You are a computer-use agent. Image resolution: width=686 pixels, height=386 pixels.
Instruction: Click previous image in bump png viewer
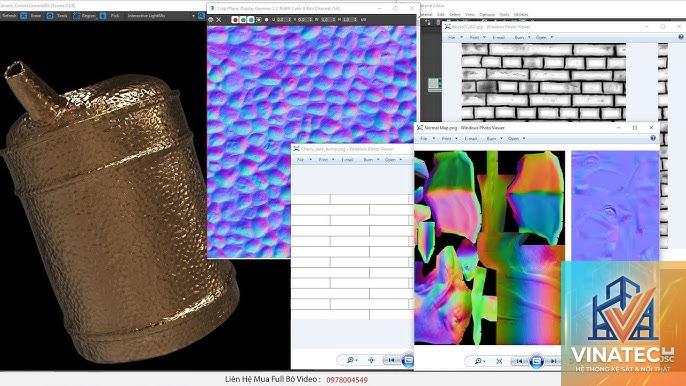click(x=392, y=360)
